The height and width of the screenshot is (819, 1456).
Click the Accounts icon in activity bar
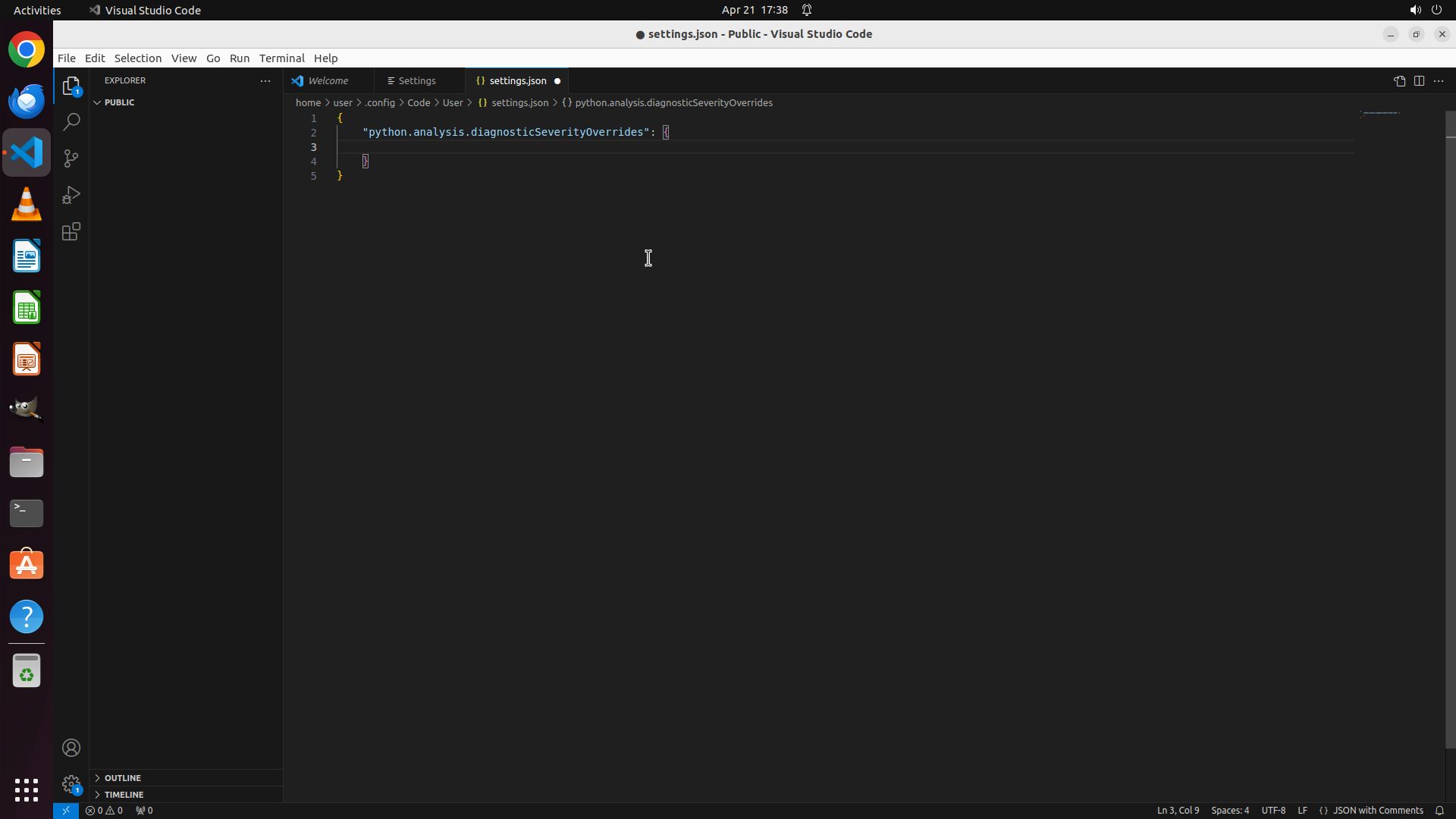(71, 748)
